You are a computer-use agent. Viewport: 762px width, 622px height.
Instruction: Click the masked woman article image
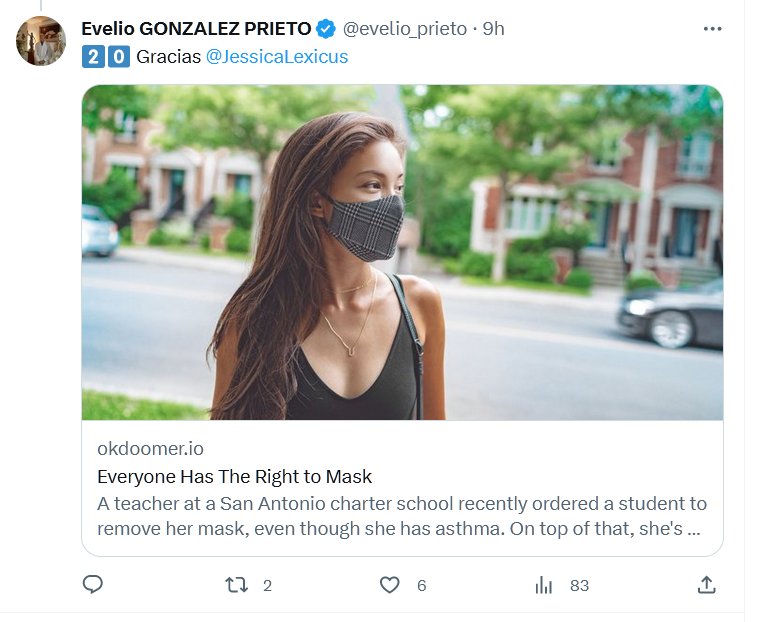[x=402, y=252]
